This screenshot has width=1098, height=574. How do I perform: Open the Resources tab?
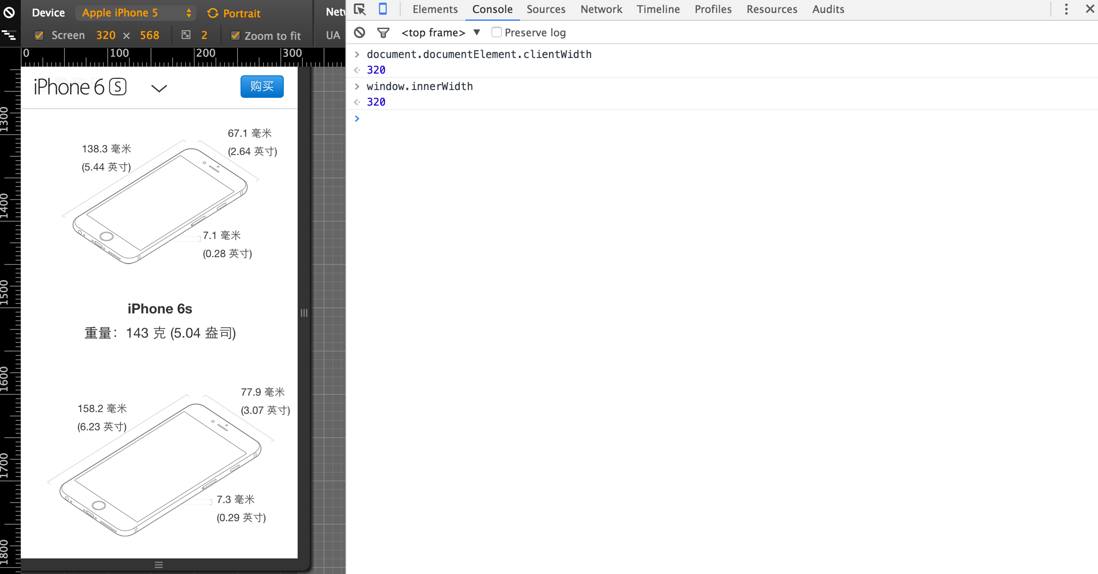(772, 9)
